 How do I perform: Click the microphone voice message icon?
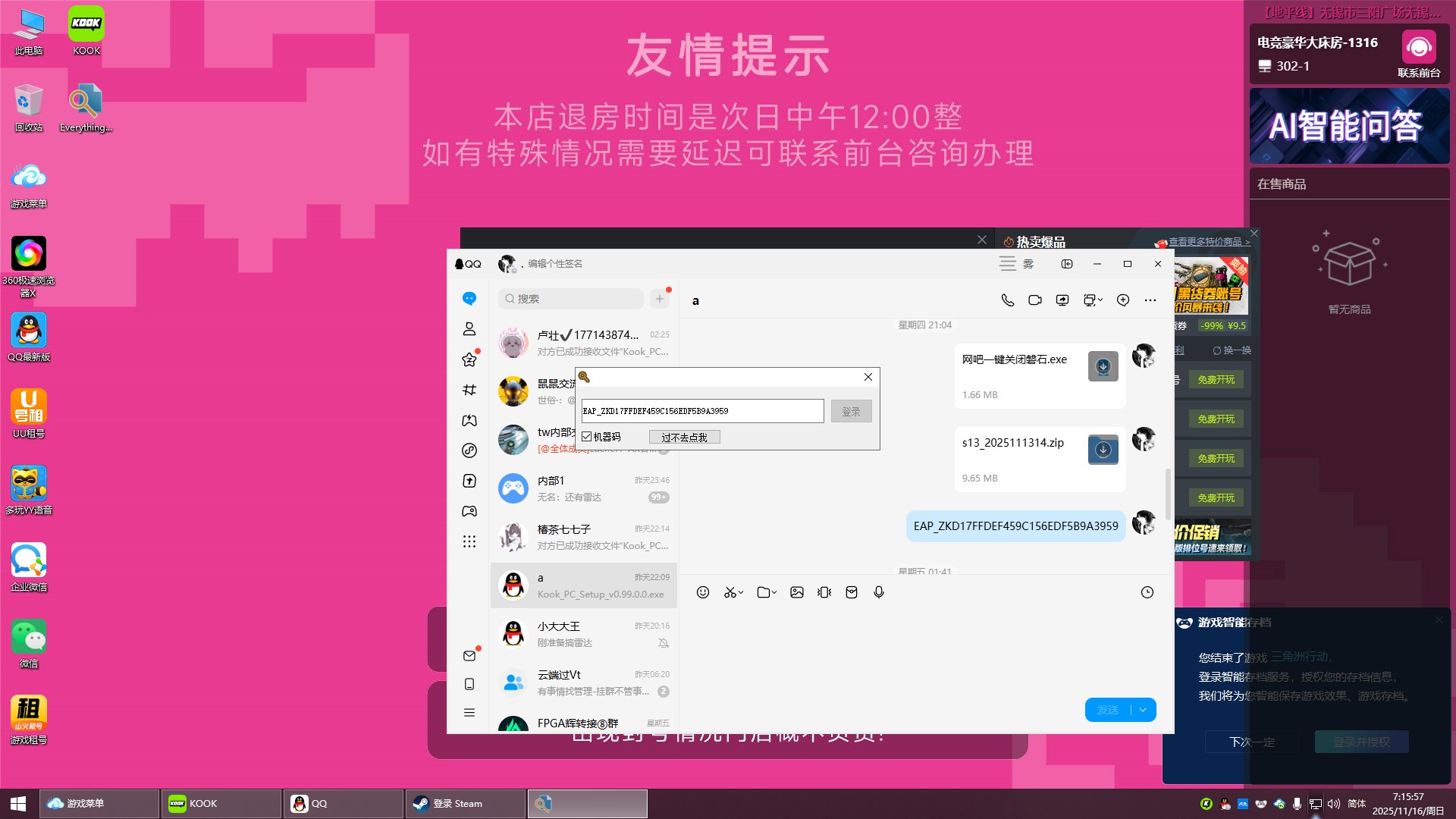[878, 592]
